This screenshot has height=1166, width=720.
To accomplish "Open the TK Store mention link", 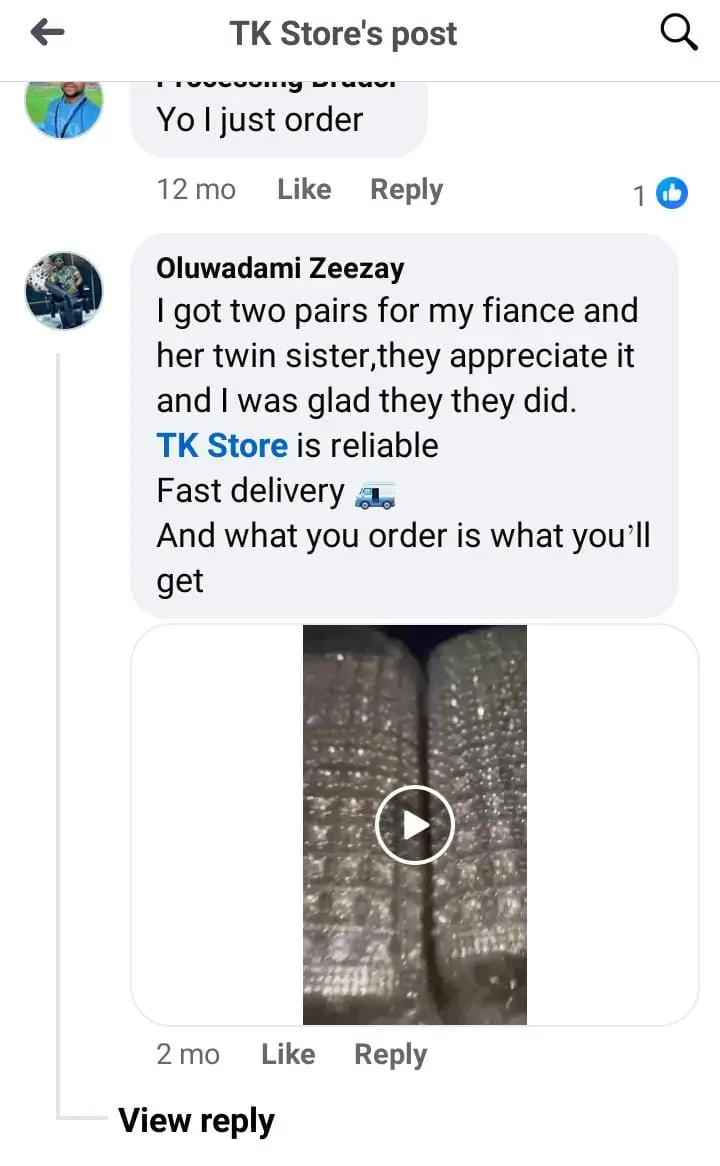I will (222, 445).
